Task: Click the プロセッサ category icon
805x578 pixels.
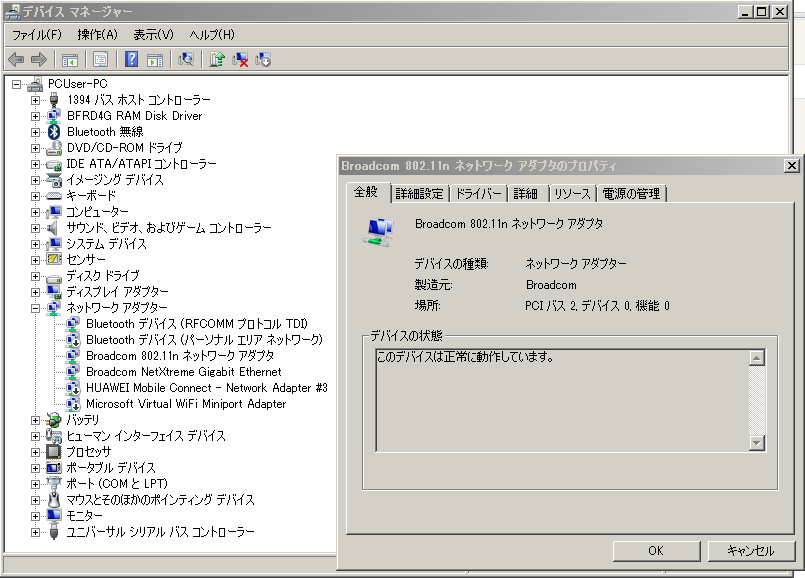Action: coord(53,451)
